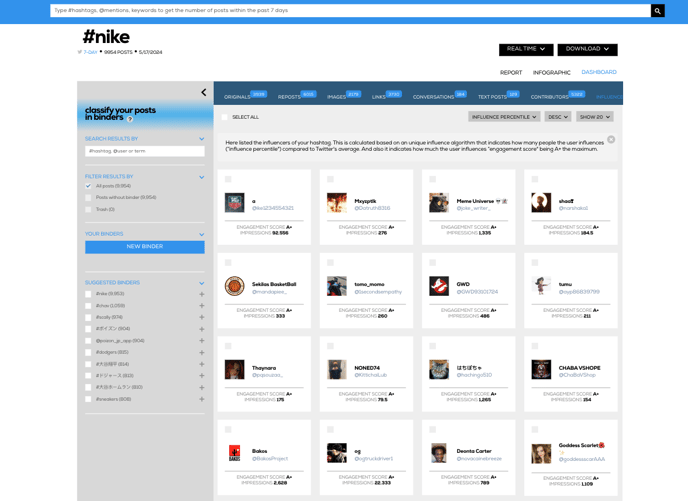The height and width of the screenshot is (501, 688).
Task: Focus the hashtag, user or term field
Action: [145, 151]
